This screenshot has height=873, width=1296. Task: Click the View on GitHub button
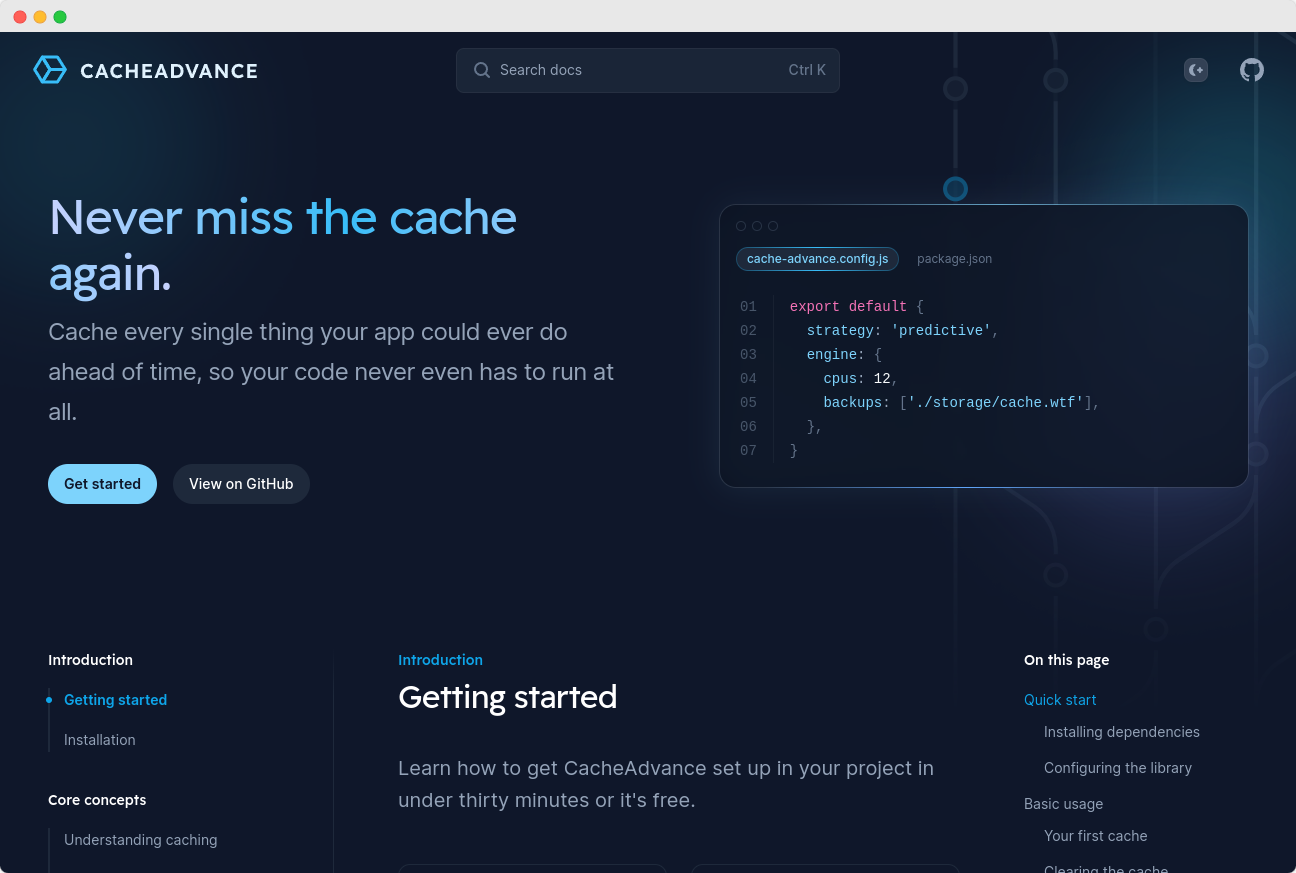[241, 484]
